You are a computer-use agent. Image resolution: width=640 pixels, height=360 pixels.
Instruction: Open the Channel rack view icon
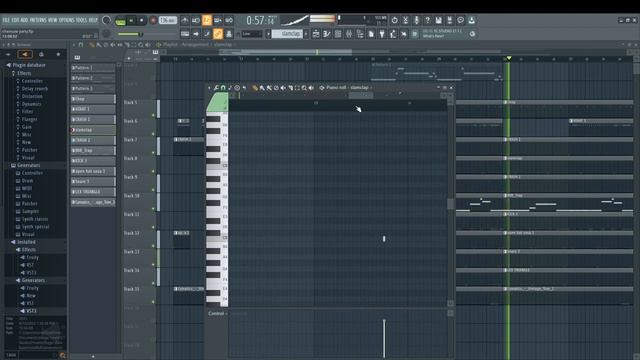(338, 34)
